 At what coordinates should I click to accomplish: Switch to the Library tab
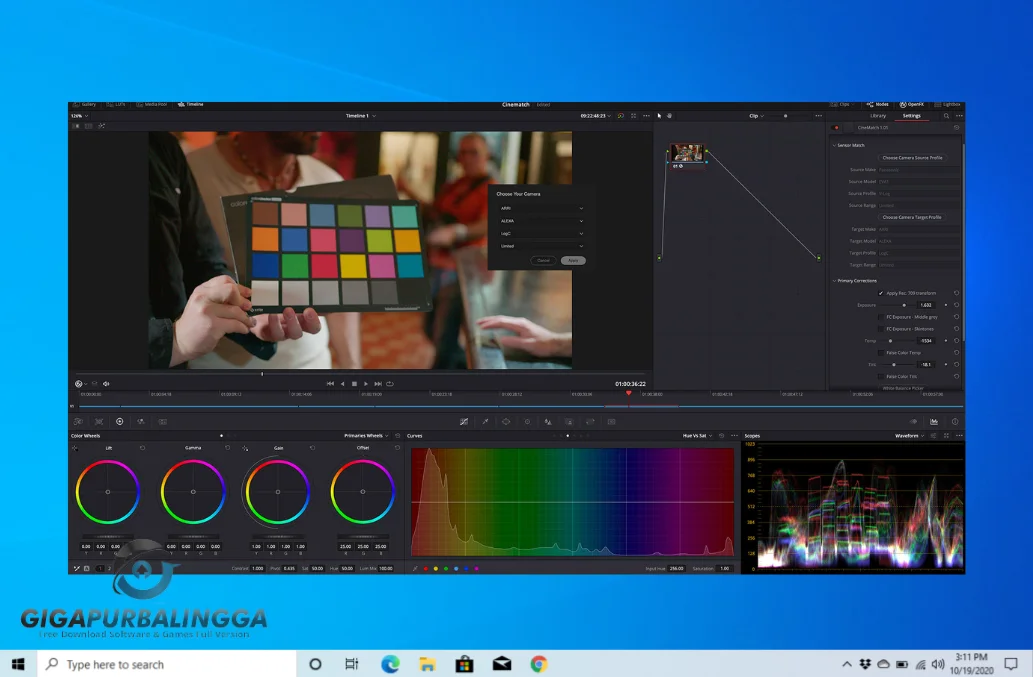click(x=878, y=116)
